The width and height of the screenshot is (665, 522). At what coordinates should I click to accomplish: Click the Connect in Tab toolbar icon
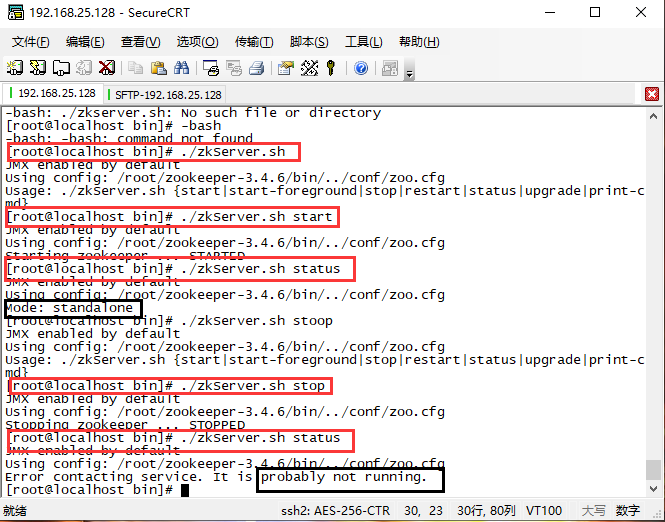click(61, 68)
